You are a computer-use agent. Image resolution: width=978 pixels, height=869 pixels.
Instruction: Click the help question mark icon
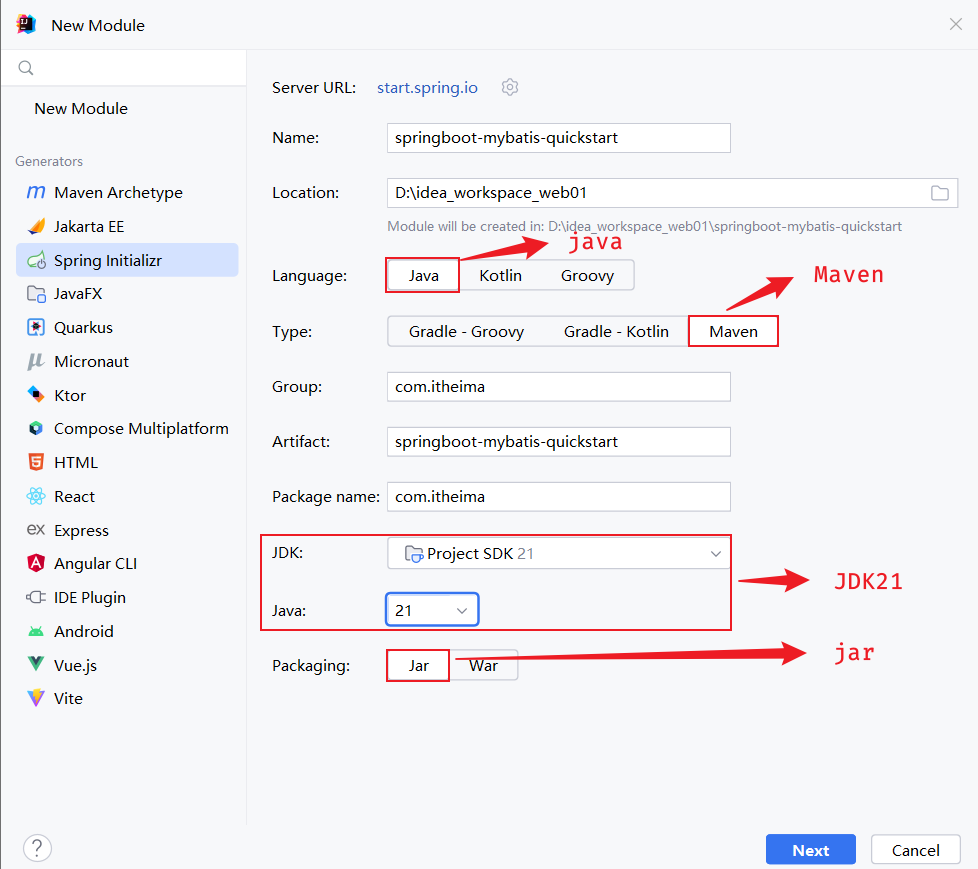37,849
